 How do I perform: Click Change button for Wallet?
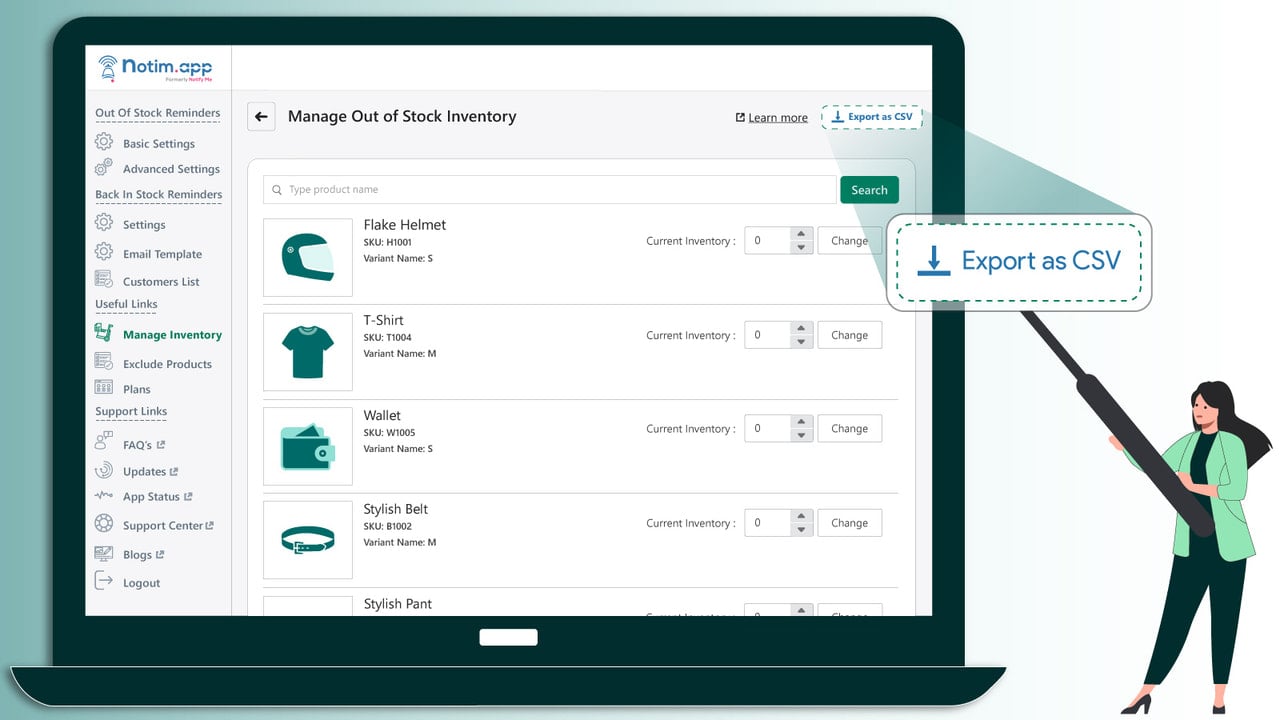click(849, 428)
